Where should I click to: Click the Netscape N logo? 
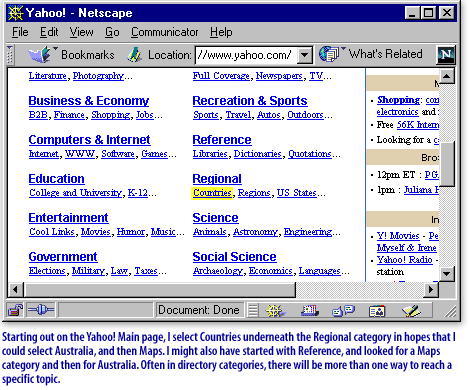[x=446, y=55]
